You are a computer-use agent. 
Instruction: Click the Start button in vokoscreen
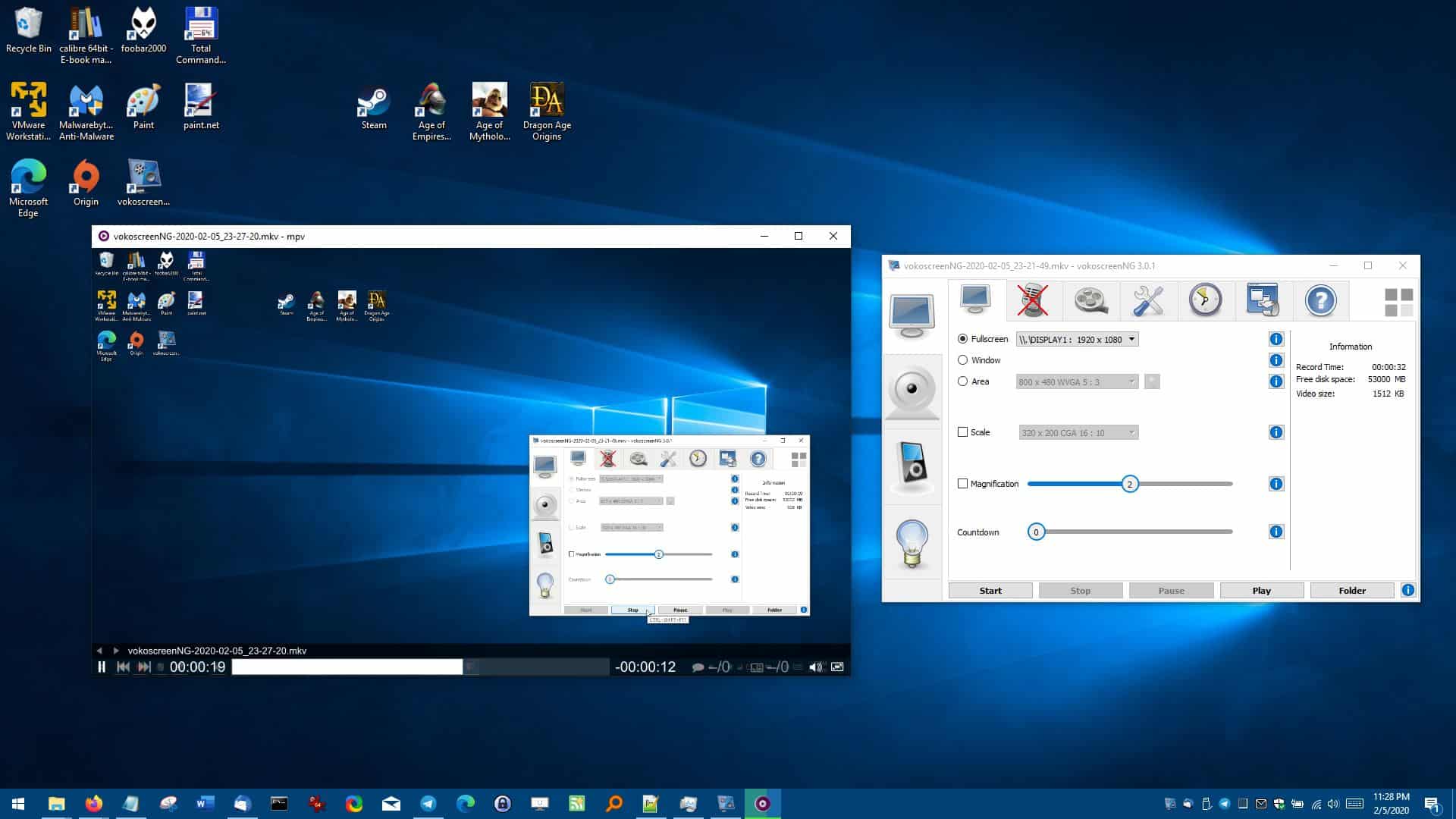pos(989,590)
